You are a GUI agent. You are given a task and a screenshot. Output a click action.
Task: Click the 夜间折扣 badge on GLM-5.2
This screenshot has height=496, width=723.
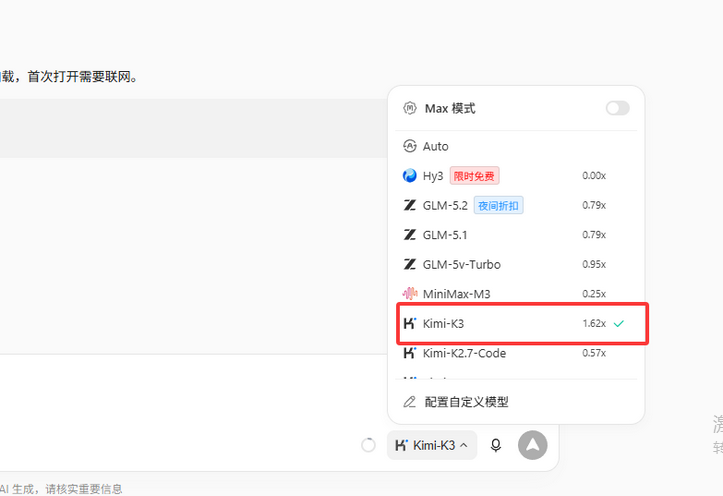(498, 206)
